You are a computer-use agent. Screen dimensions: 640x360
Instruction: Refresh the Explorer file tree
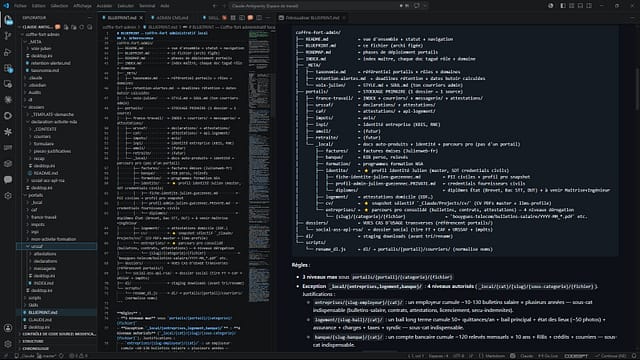click(x=82, y=27)
